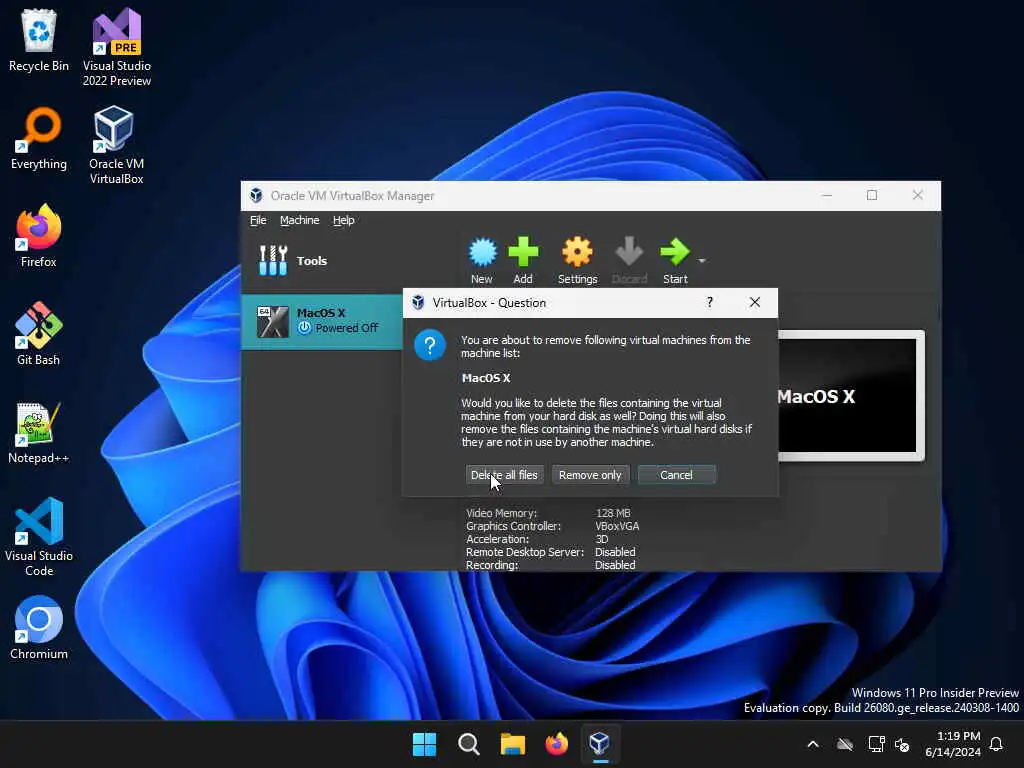The height and width of the screenshot is (768, 1024).
Task: Expand the Start button dropdown arrow
Action: pos(701,261)
